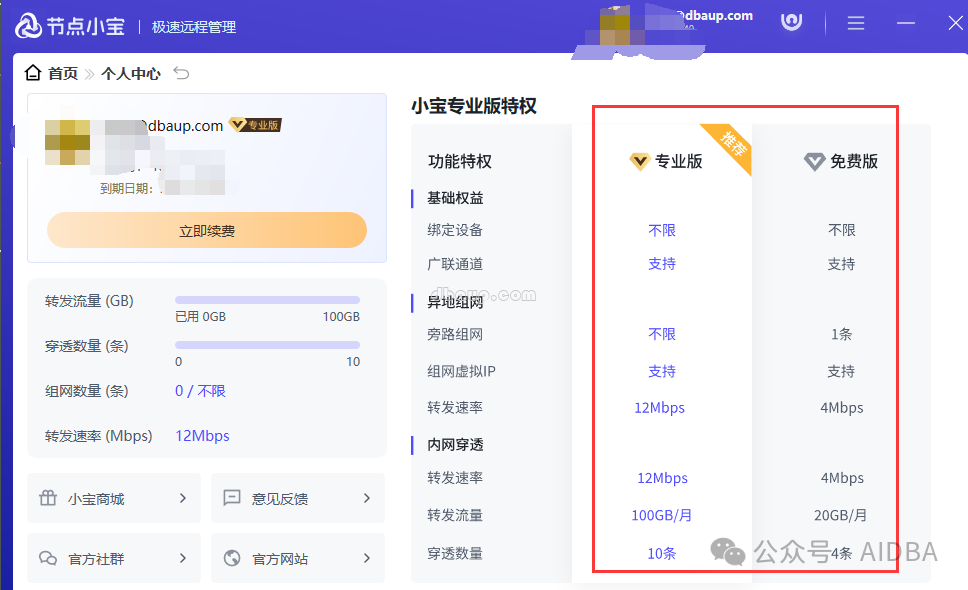Click the 节点小宝 logo icon
Viewport: 968px width, 590px height.
click(28, 26)
